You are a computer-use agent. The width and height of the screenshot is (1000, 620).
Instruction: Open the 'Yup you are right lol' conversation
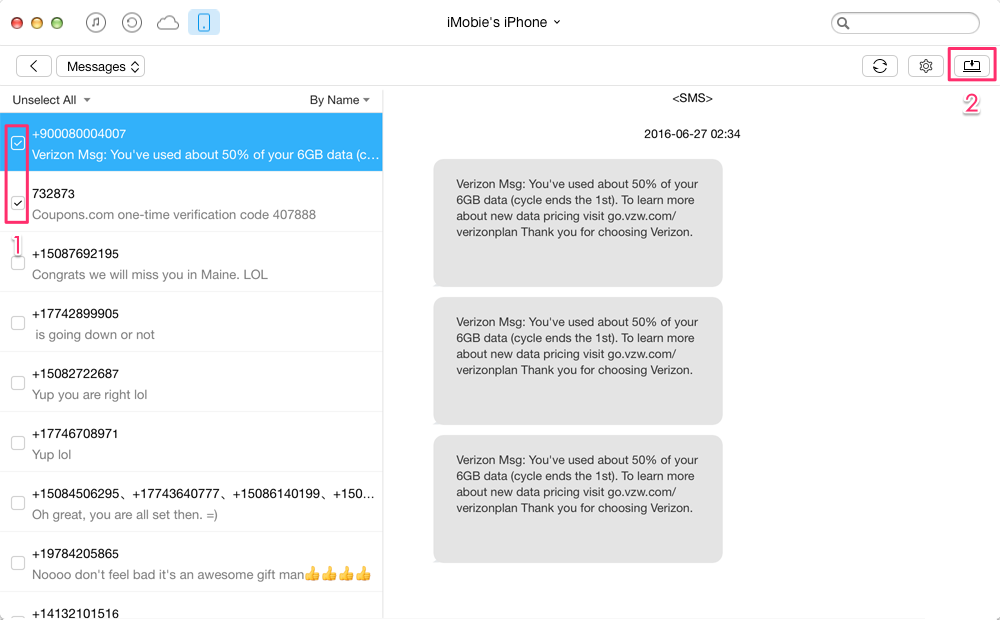click(x=191, y=382)
